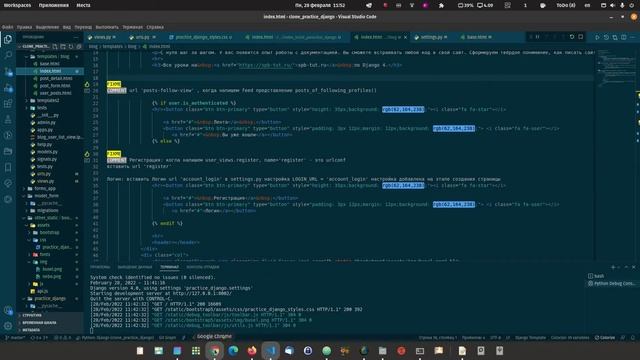Click Python Django debug config in status bar

click(116, 338)
